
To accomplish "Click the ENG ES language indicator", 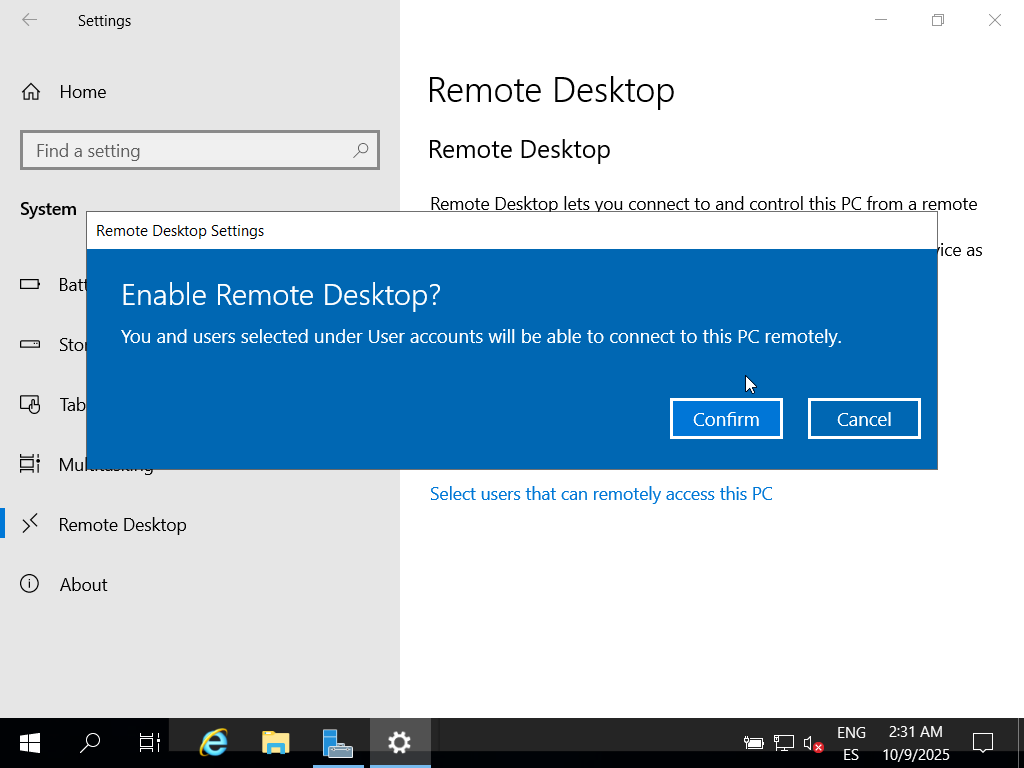I will 851,743.
